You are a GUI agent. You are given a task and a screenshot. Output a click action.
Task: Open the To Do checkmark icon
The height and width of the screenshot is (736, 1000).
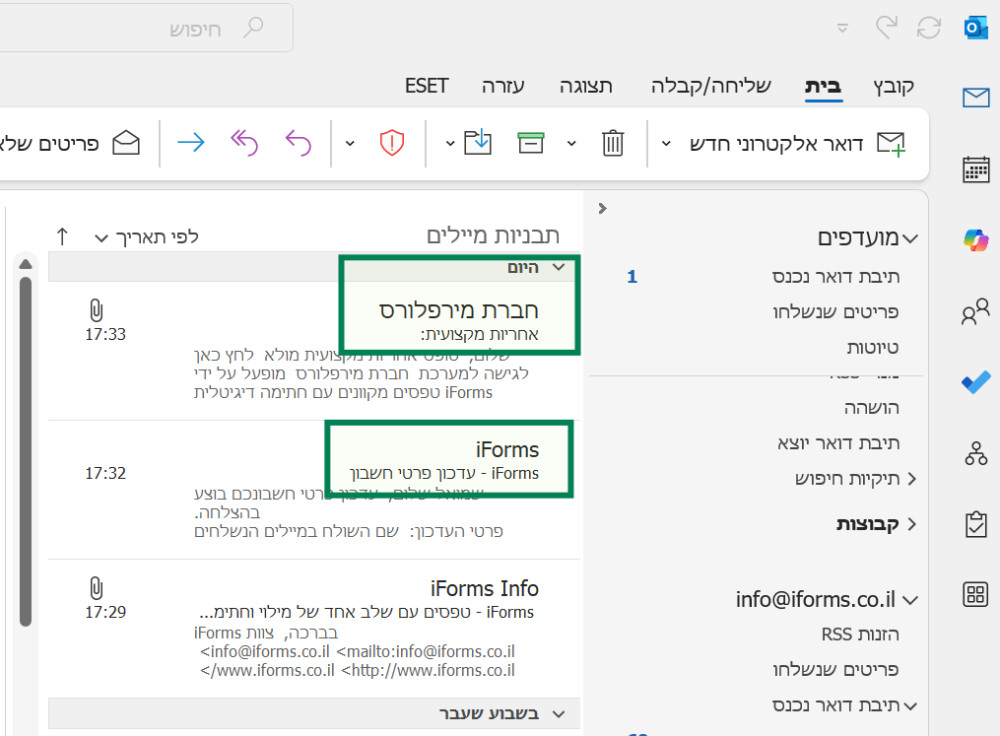coord(976,382)
